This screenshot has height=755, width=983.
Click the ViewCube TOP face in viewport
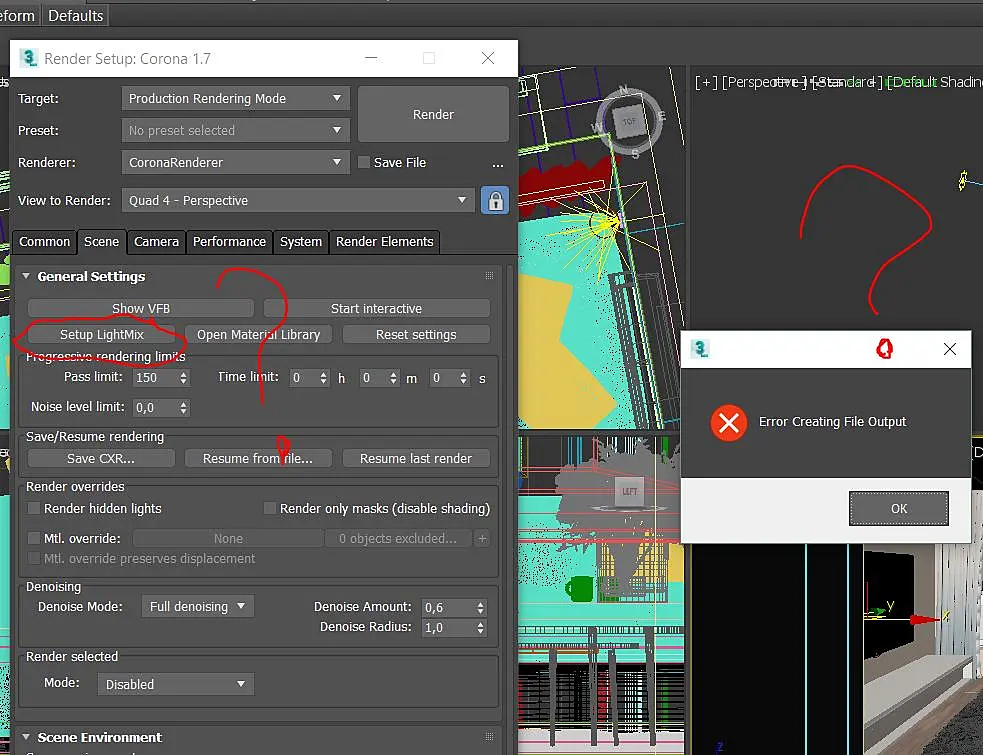629,121
